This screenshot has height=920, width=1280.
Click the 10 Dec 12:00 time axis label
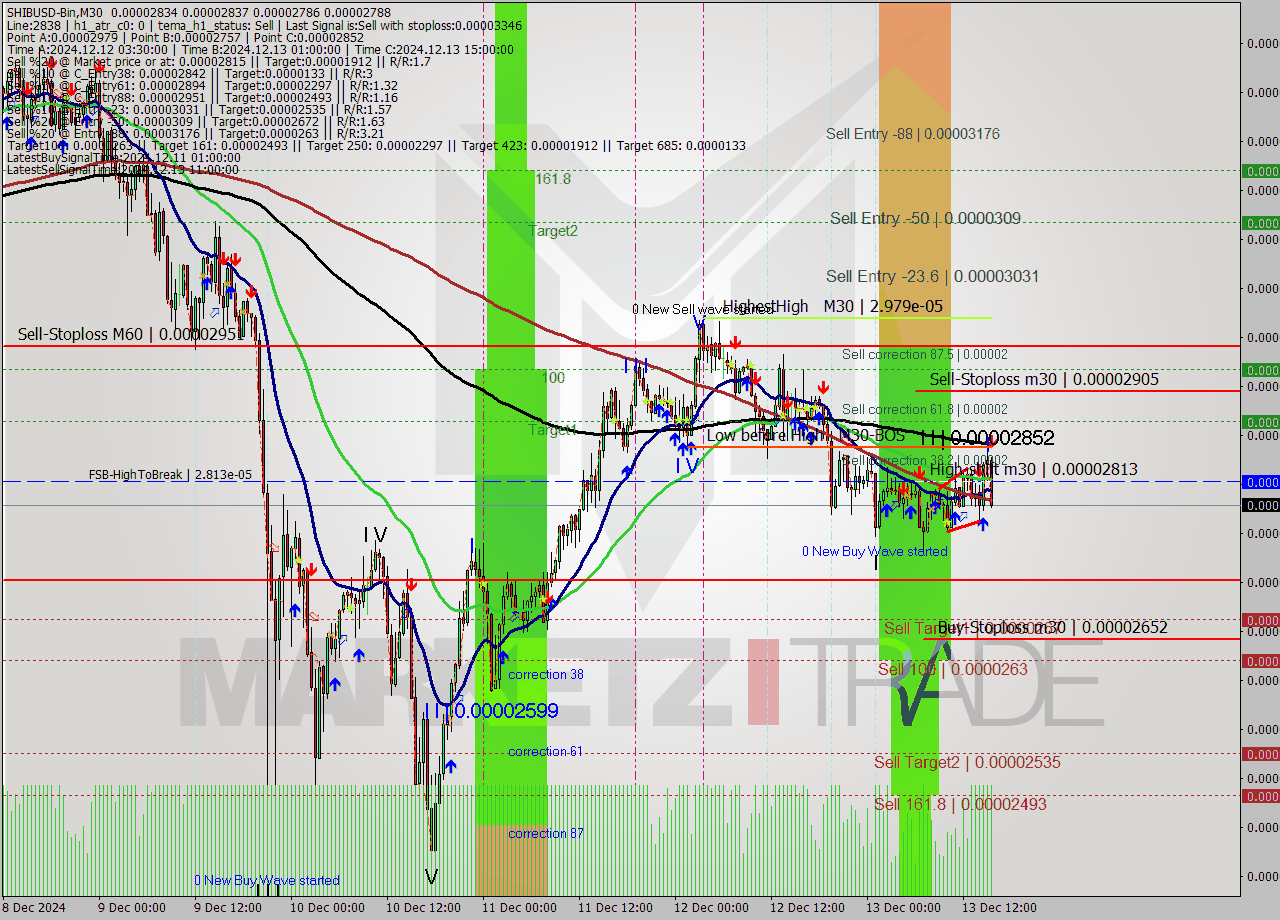click(x=423, y=908)
